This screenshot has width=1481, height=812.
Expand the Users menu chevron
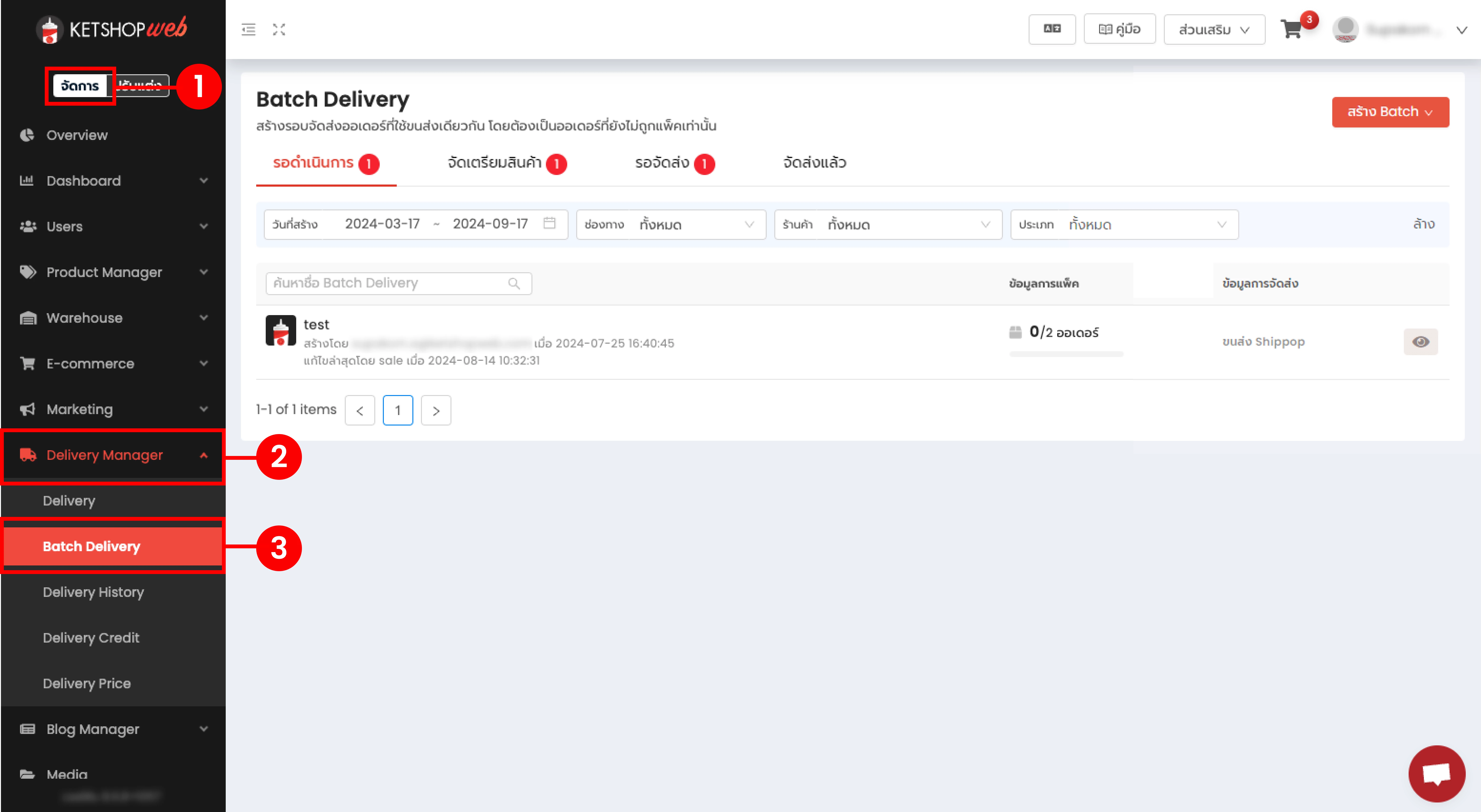point(204,226)
